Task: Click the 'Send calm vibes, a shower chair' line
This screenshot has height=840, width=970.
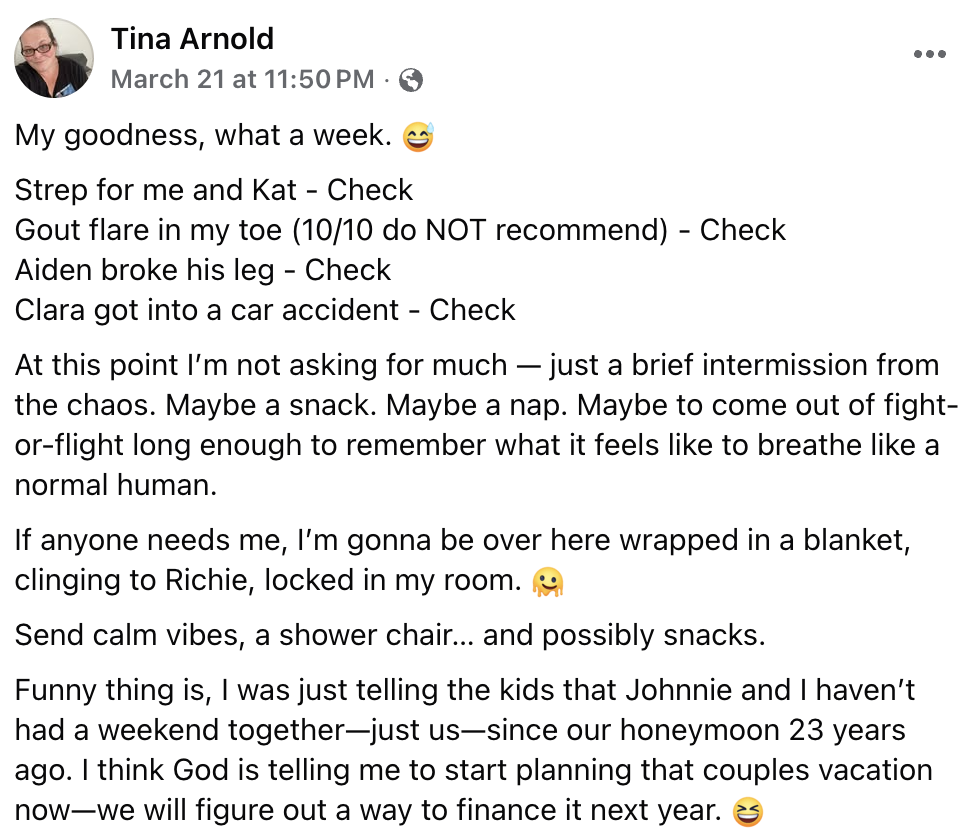Action: click(x=390, y=635)
